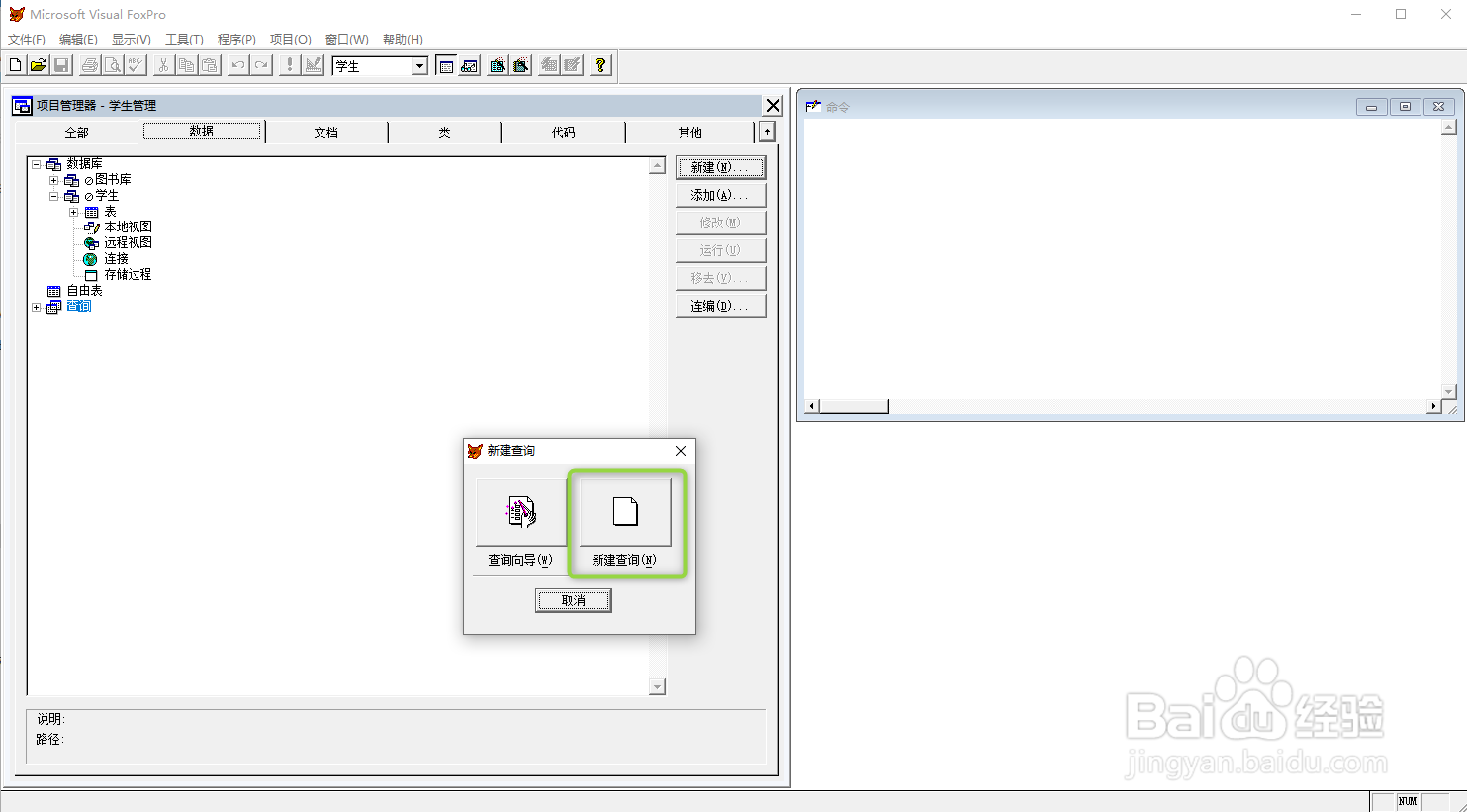Click the 连编(D)... button
Image resolution: width=1467 pixels, height=812 pixels.
coord(720,306)
